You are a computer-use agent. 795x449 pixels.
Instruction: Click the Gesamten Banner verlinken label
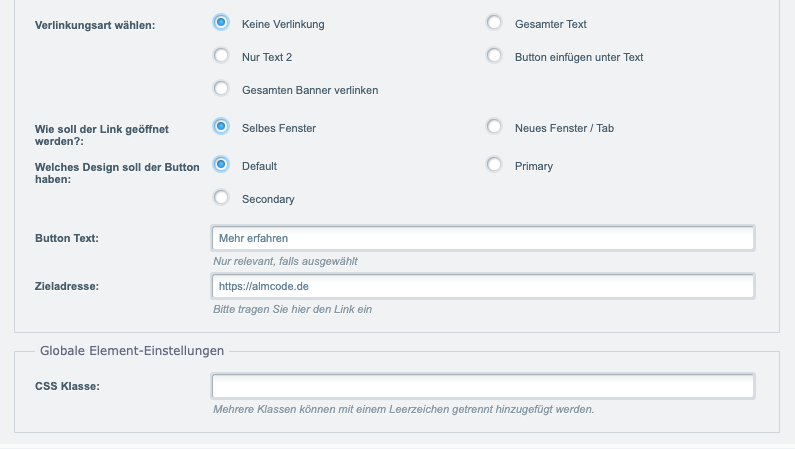tap(310, 90)
